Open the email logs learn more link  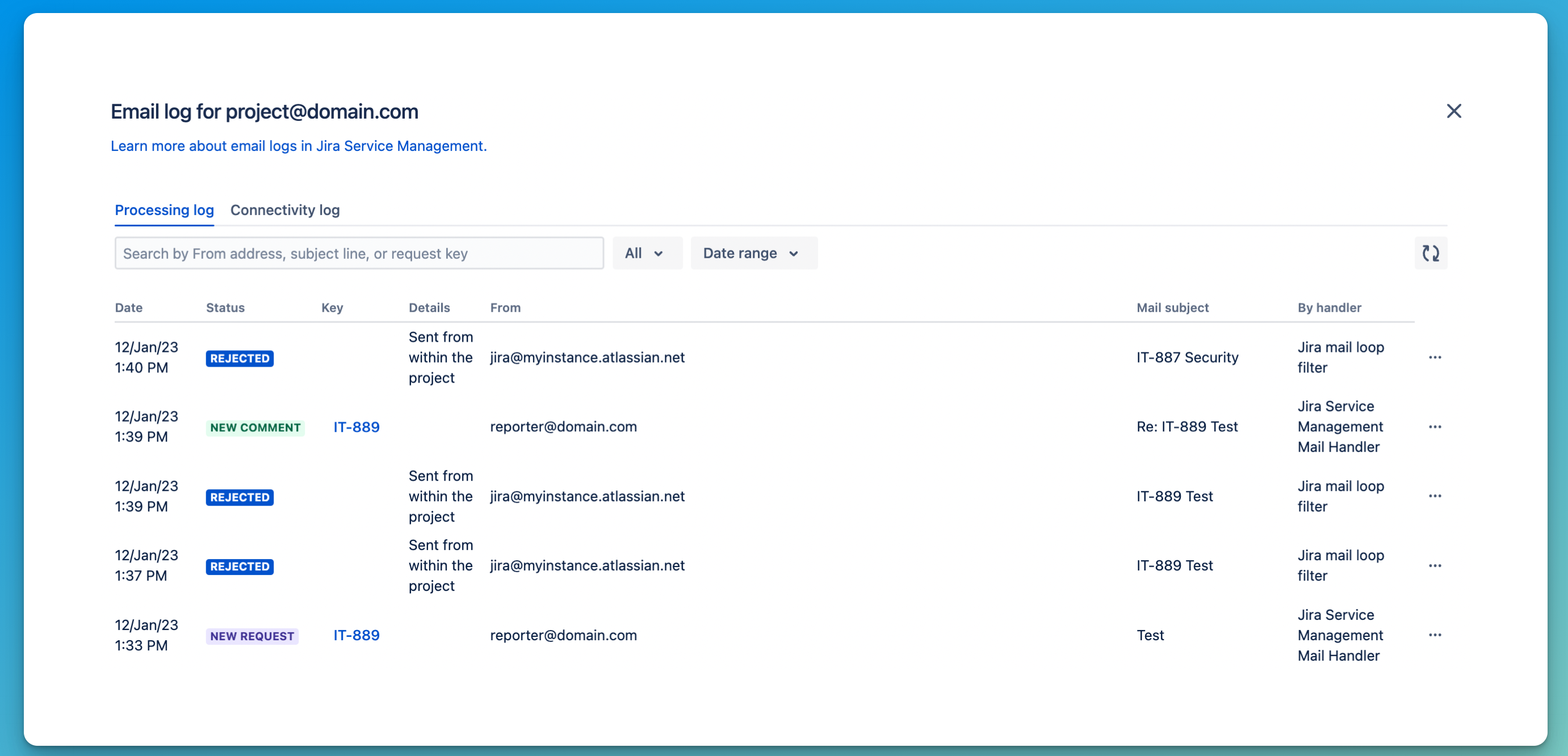298,146
